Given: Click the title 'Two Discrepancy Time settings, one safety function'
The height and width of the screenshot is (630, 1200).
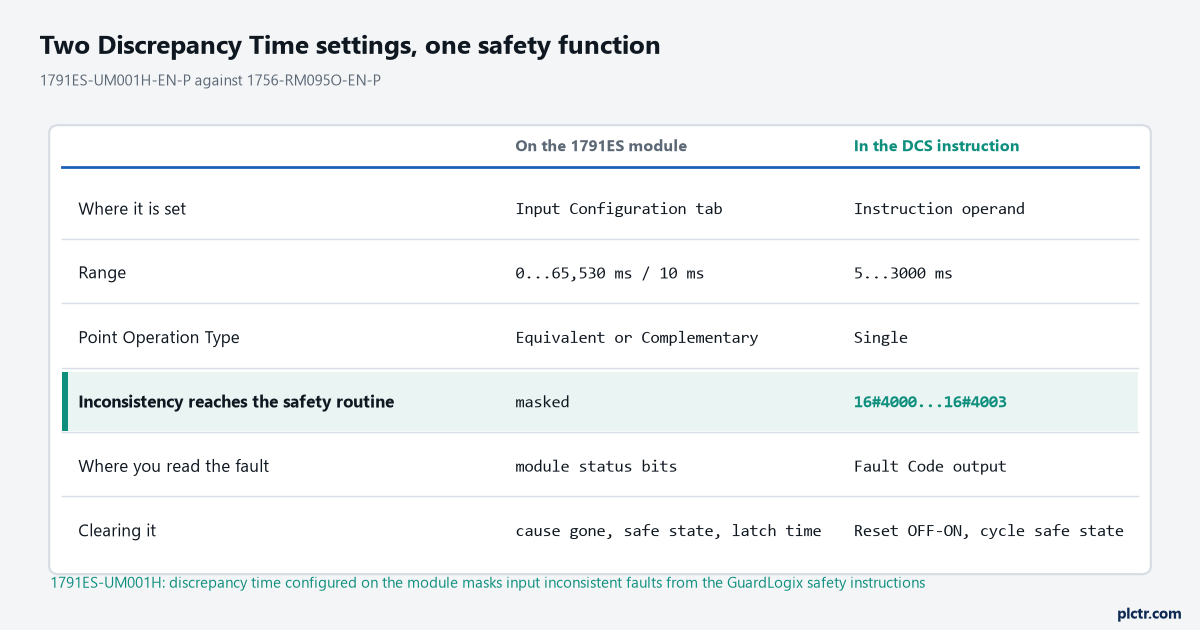Looking at the screenshot, I should click(350, 45).
